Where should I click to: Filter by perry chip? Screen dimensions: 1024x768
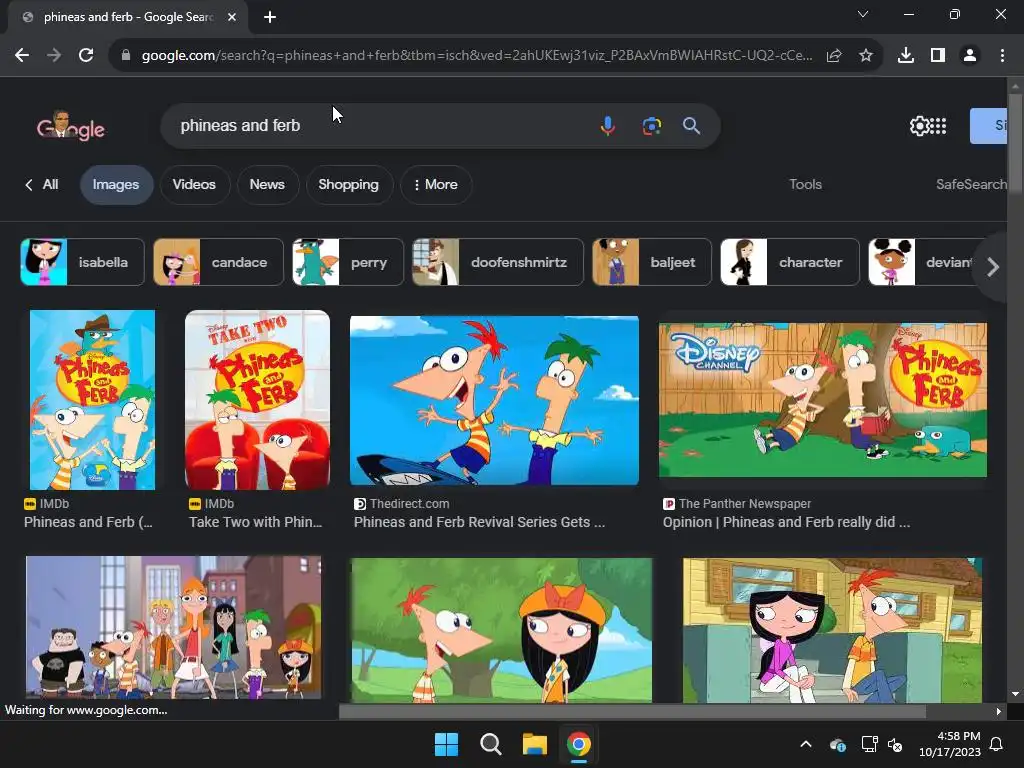click(x=348, y=262)
